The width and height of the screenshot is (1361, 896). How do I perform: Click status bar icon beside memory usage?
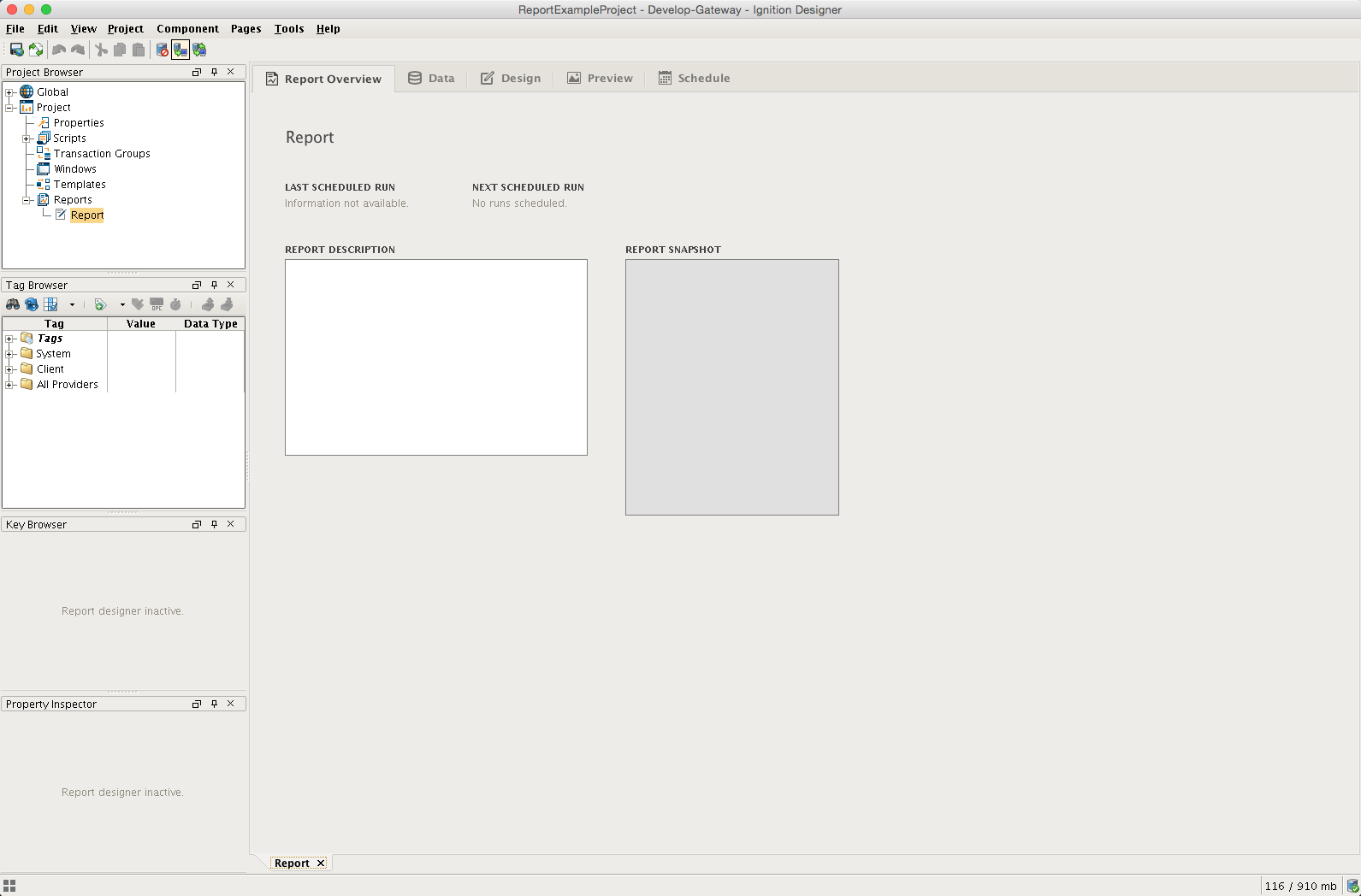(x=1352, y=886)
